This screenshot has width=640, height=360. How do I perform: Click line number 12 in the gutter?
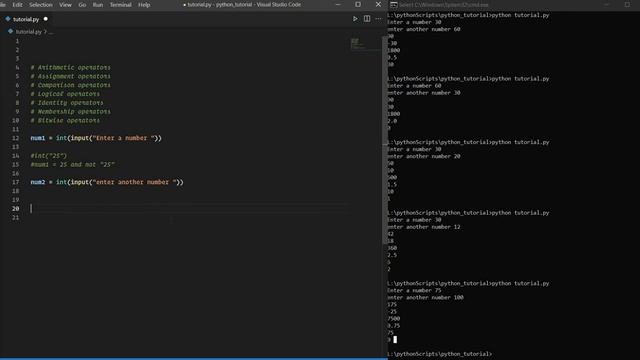16,138
